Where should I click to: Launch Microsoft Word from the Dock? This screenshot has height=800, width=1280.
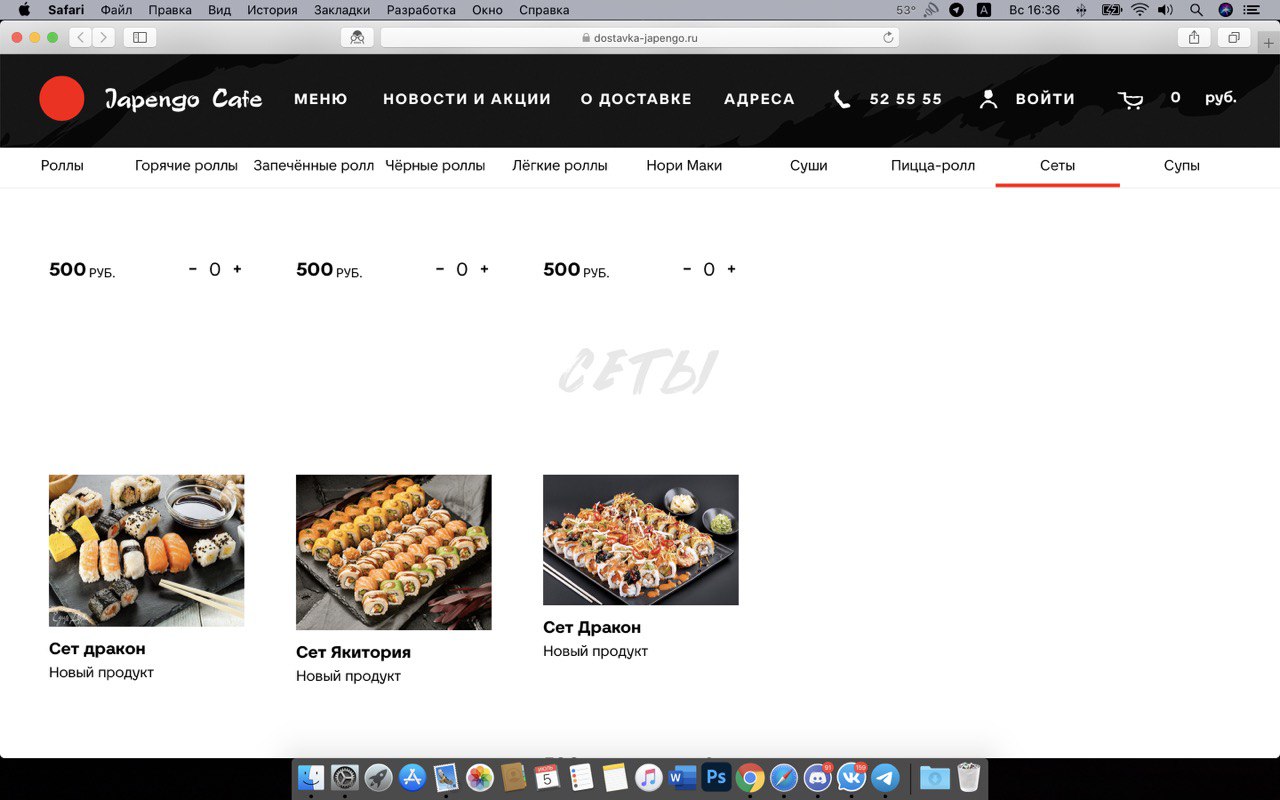tap(682, 777)
